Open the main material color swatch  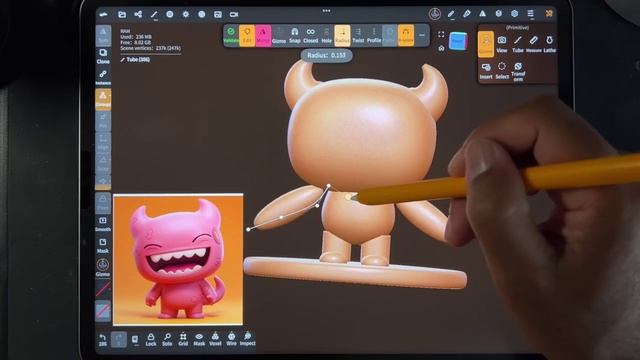click(103, 289)
